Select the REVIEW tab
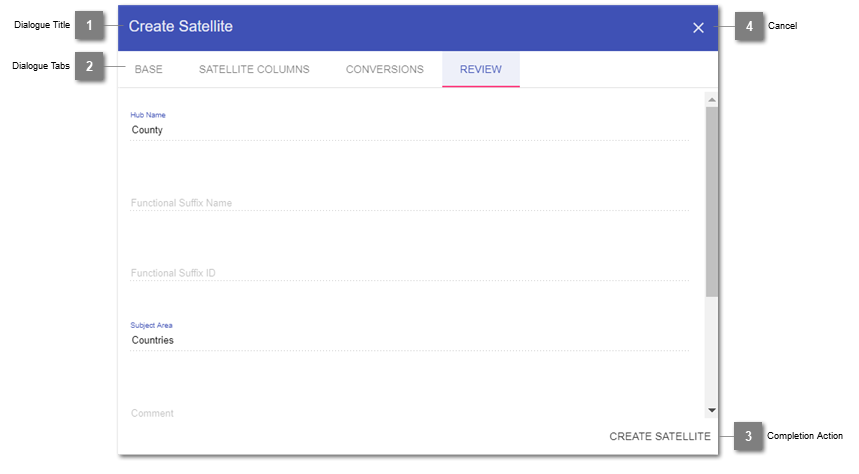The image size is (859, 474). 480,70
